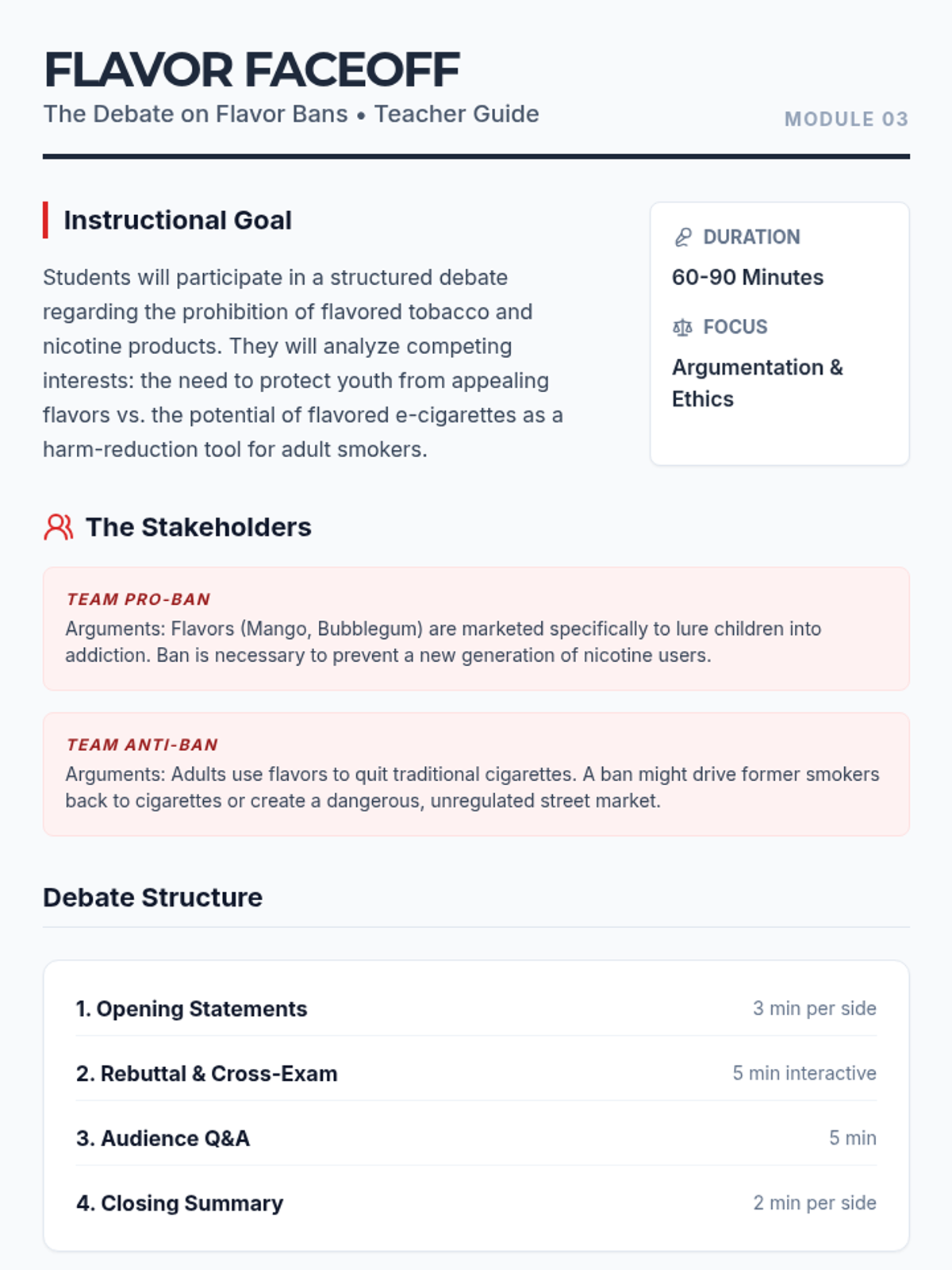The width and height of the screenshot is (952, 1270).
Task: Click the Instructional Goal paragraph text
Action: tap(301, 364)
